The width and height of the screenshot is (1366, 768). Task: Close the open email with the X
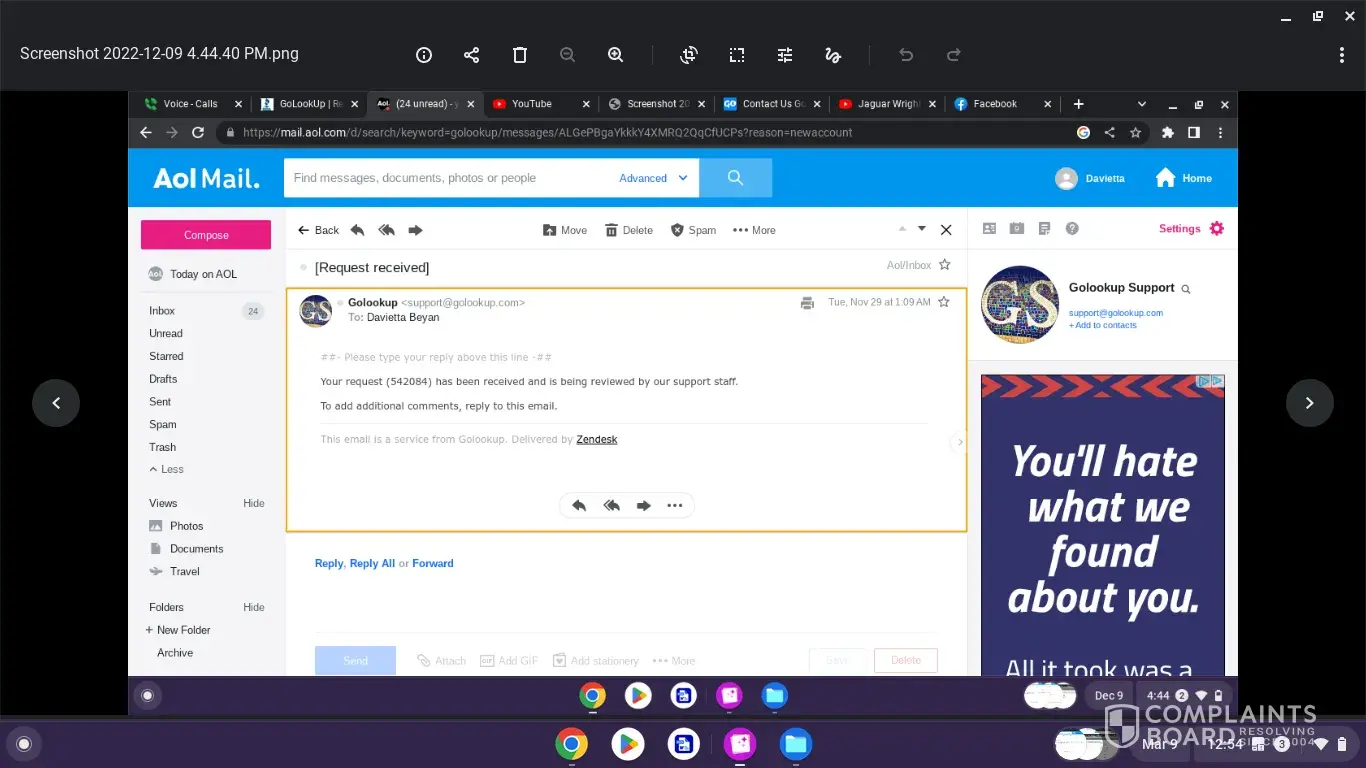click(946, 230)
